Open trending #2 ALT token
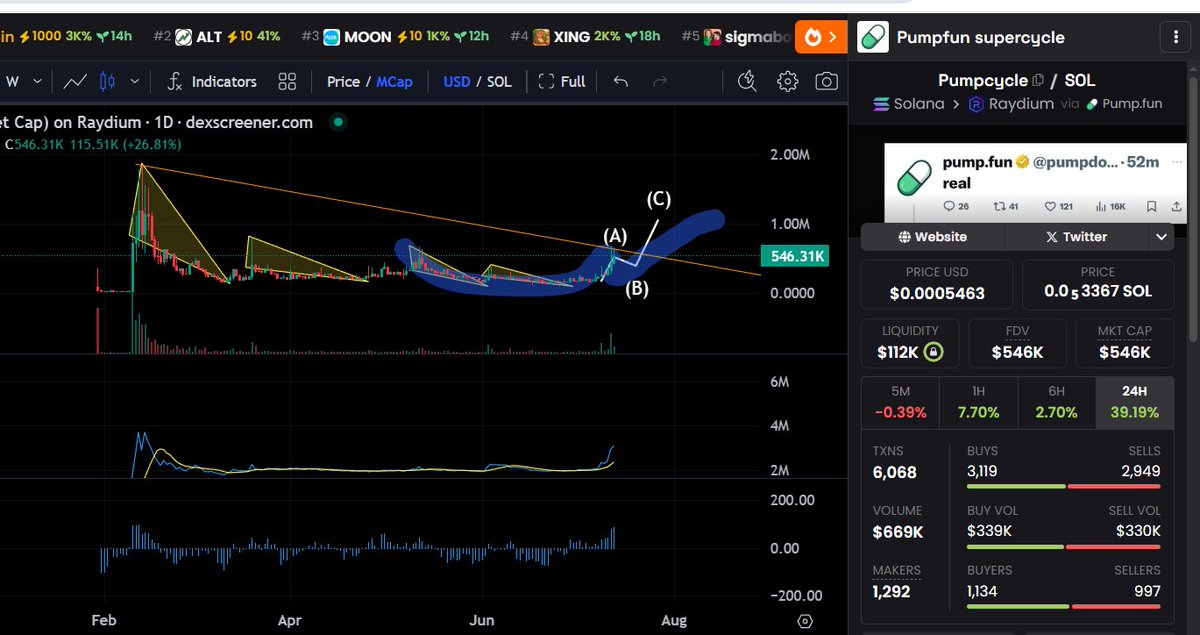Screen dimensions: 1200x635 click(216, 37)
